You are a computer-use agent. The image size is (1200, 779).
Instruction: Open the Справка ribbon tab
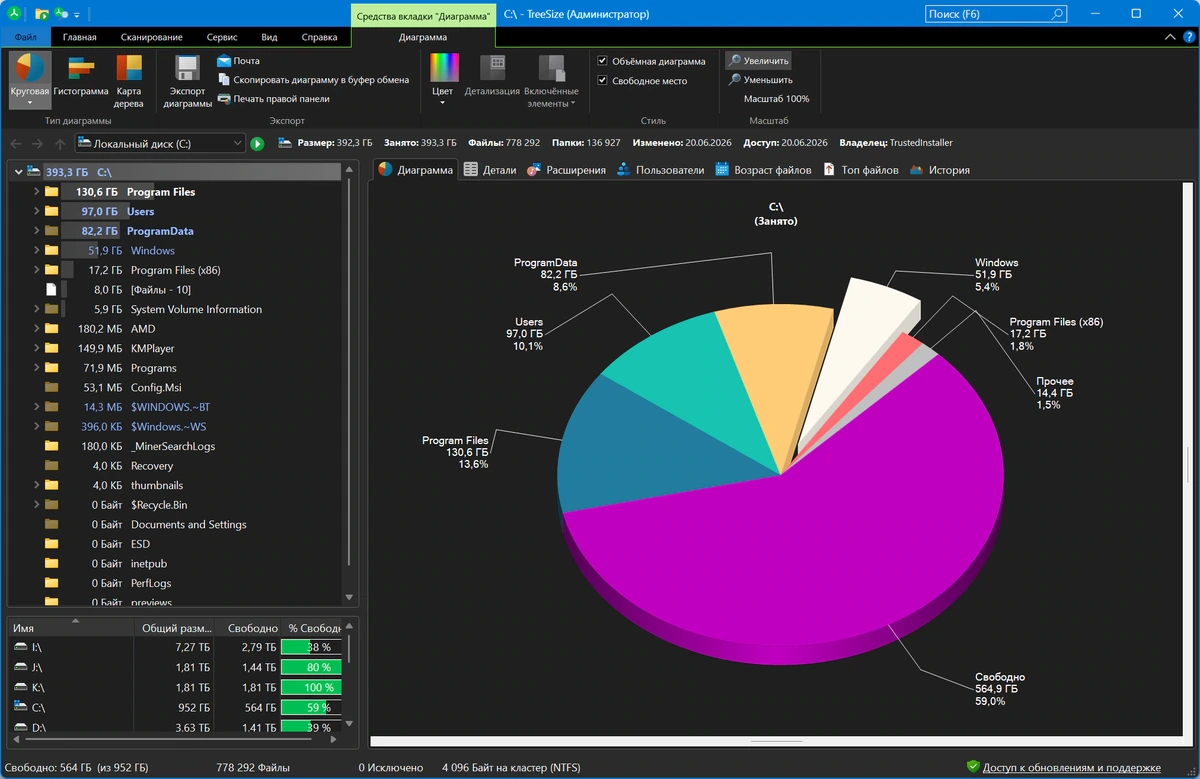[x=319, y=37]
